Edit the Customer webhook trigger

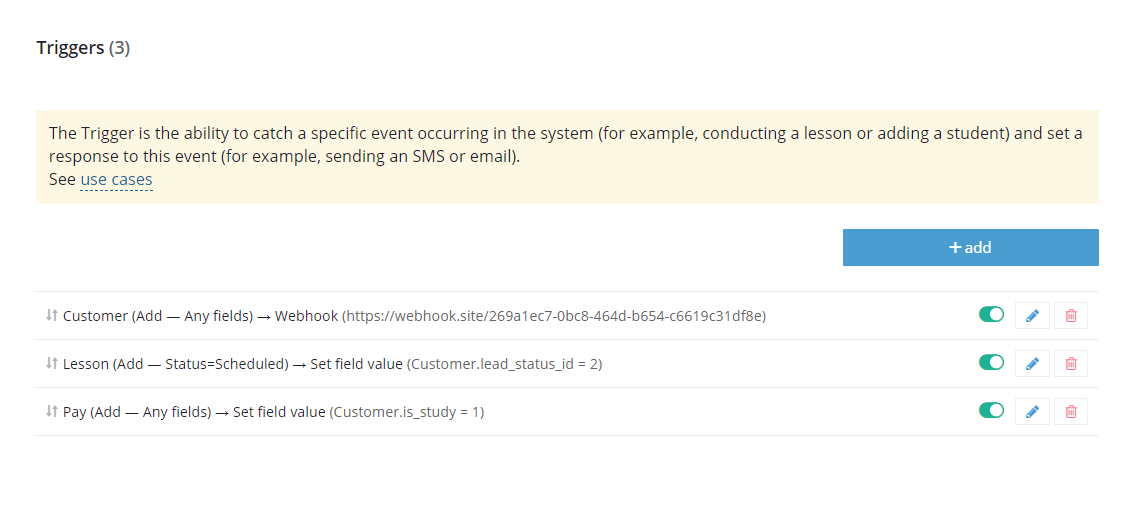[1032, 315]
